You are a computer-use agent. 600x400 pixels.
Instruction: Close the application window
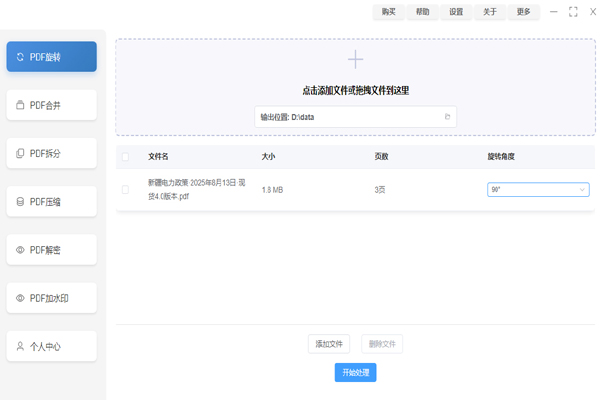[x=593, y=12]
